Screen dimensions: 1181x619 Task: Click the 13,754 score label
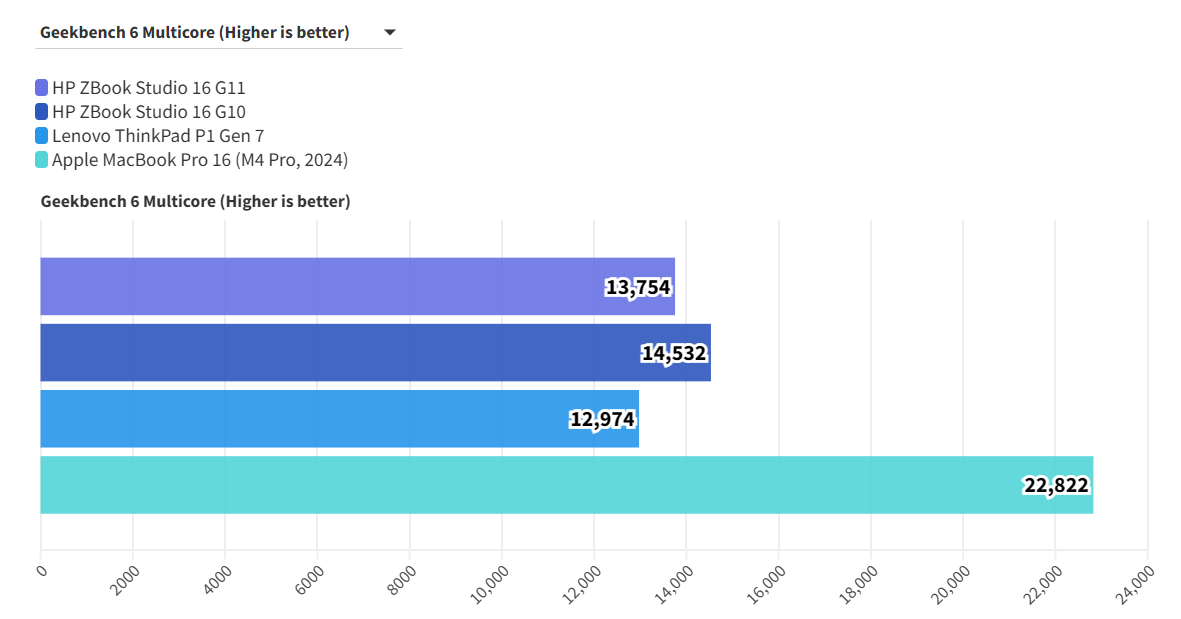pyautogui.click(x=638, y=288)
